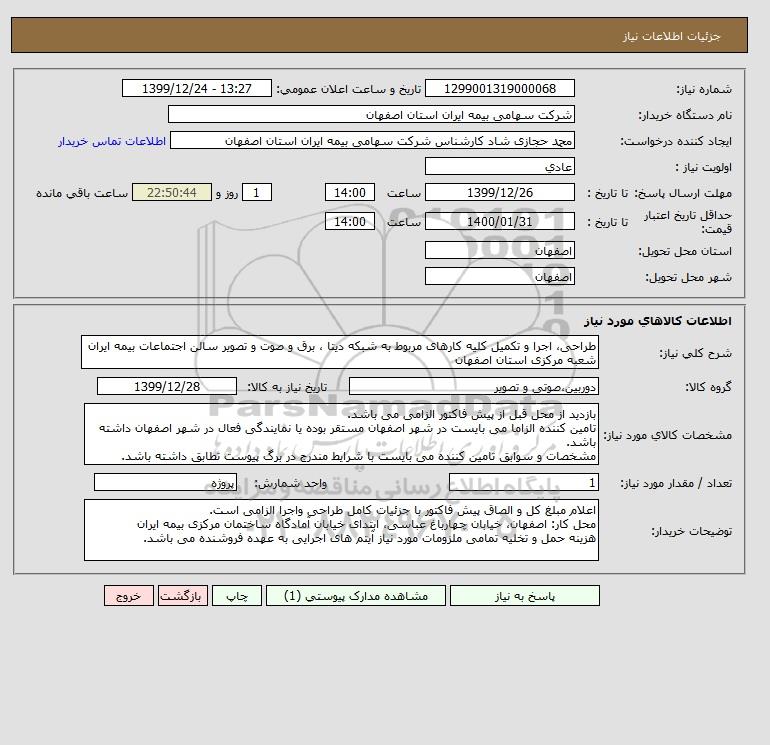Click the price validity date 1400/01/31
Screen dimensions: 770x745
tap(499, 221)
